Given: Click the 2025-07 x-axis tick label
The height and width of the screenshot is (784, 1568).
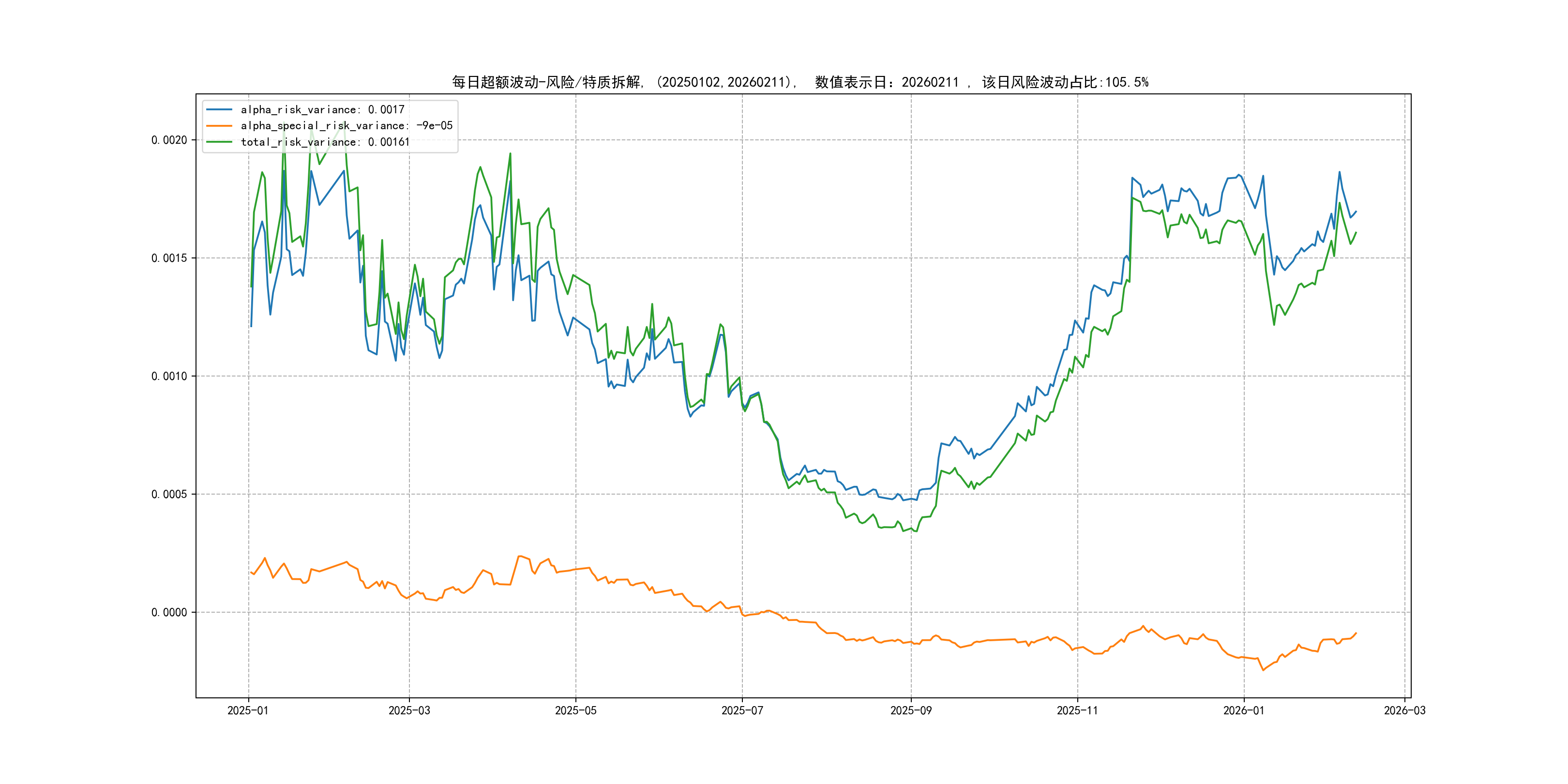Looking at the screenshot, I should (x=742, y=710).
